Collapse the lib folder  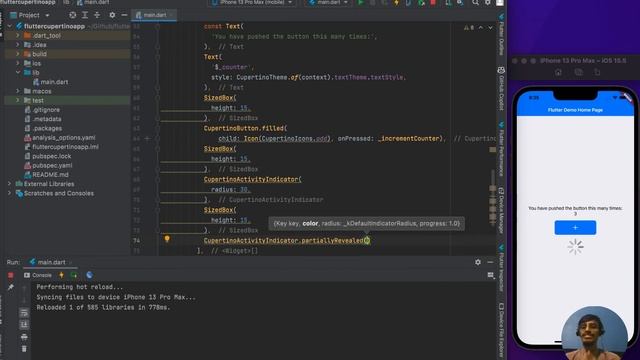pos(18,72)
